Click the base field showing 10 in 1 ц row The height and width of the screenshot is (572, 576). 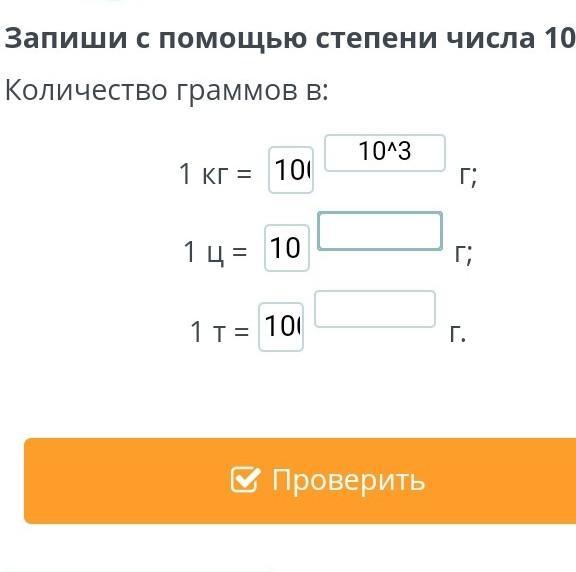287,248
